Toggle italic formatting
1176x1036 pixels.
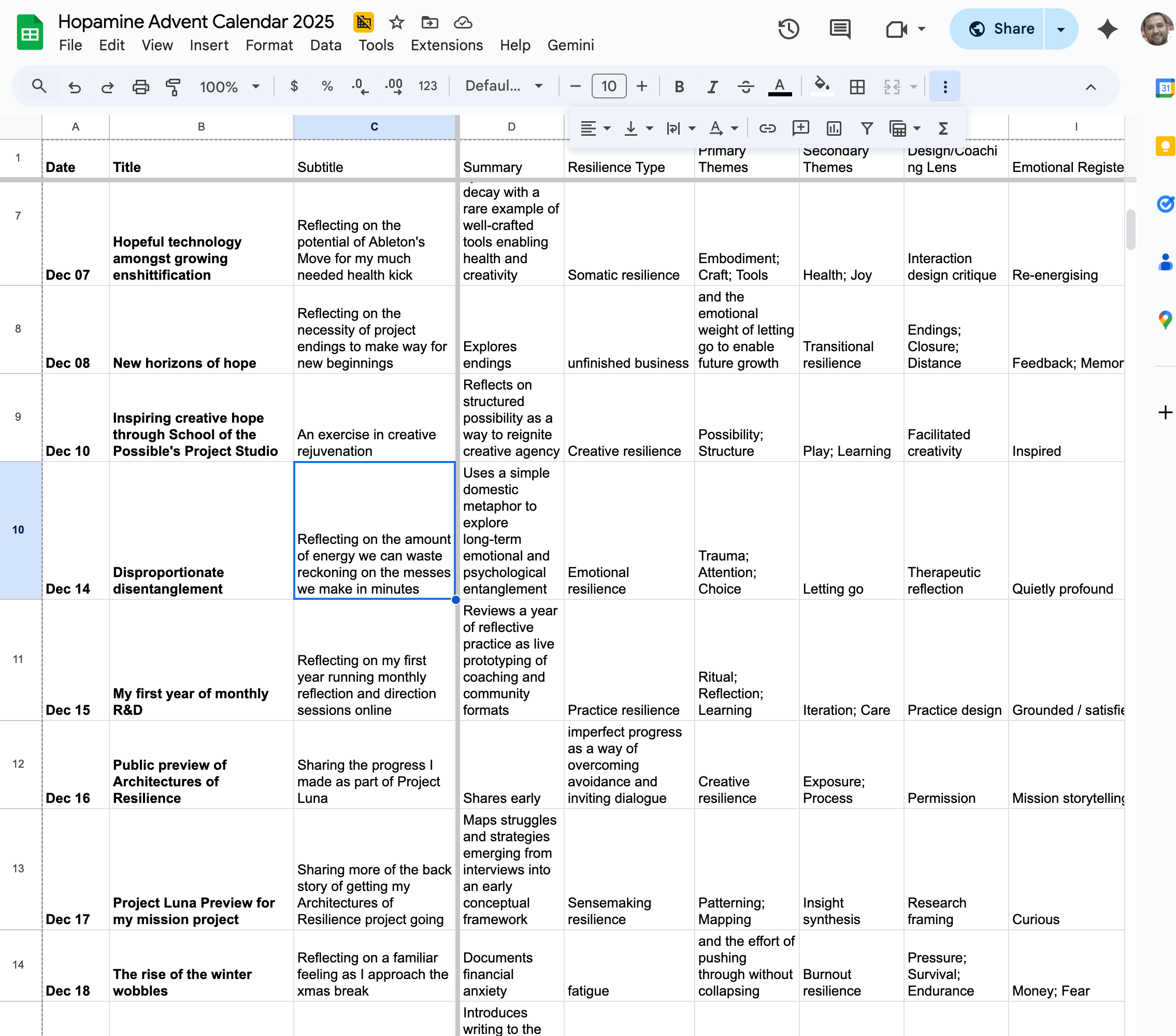coord(712,87)
